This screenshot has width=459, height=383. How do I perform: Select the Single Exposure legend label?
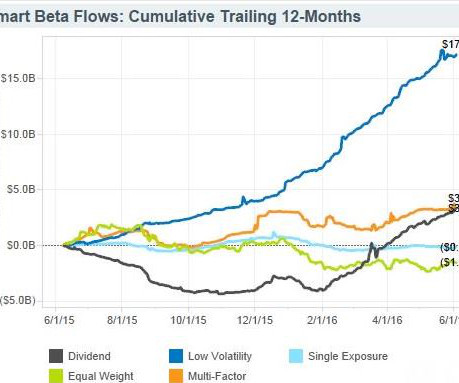348,356
